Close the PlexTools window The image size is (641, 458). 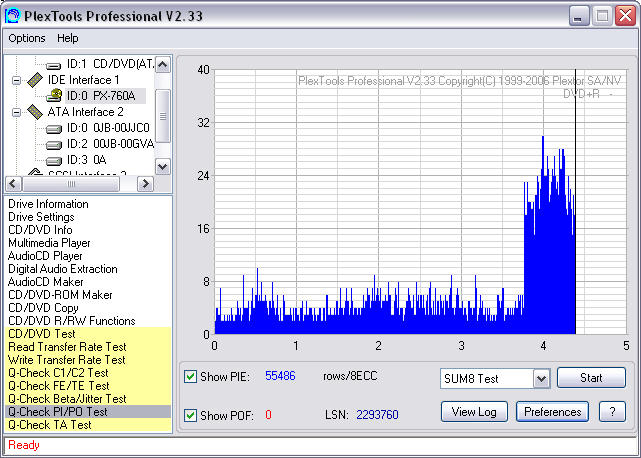[626, 16]
